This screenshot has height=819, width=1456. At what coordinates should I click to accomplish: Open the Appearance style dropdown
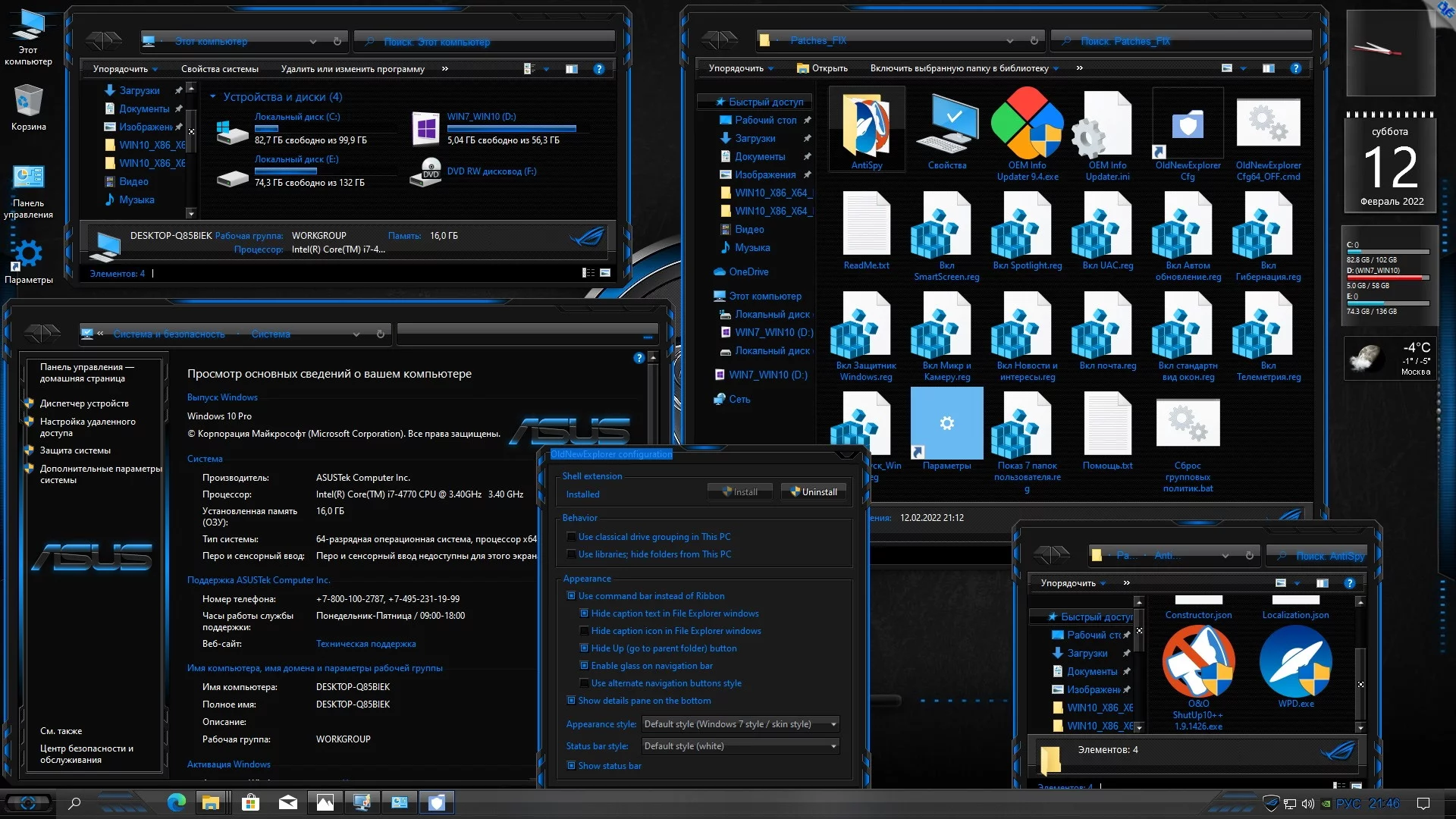coord(739,724)
